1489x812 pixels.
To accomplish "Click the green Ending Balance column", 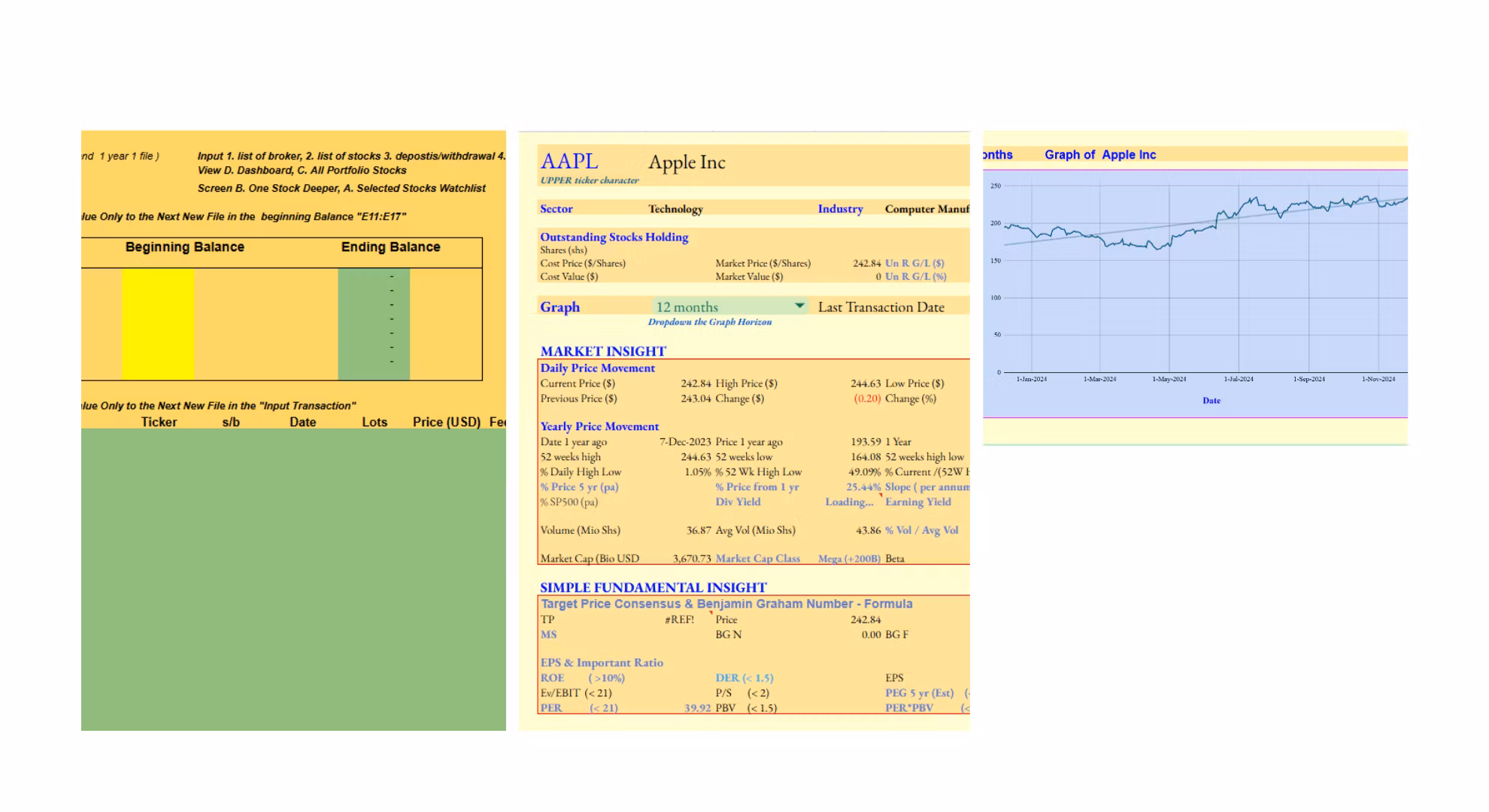I will [374, 323].
